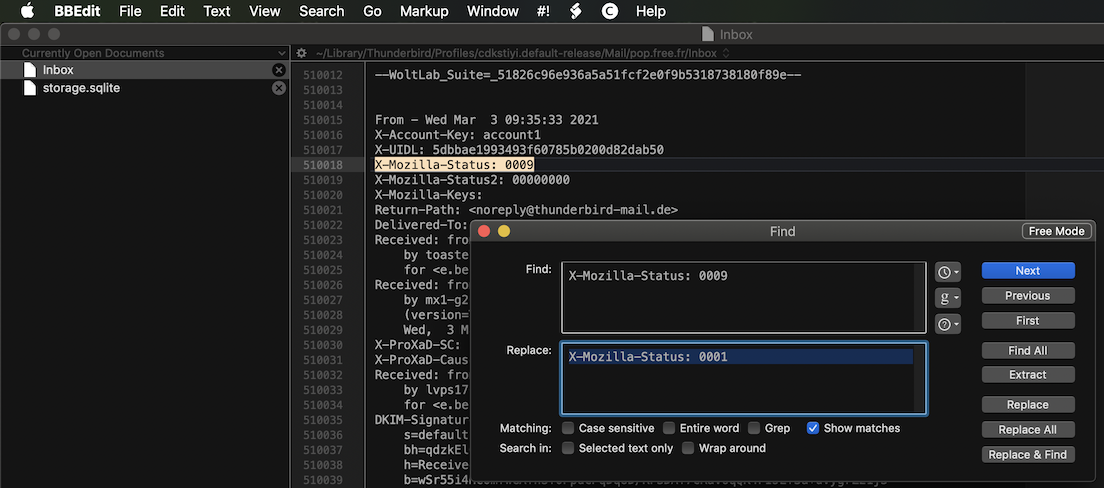
Task: Open the Find help question-mark popup
Action: point(947,324)
